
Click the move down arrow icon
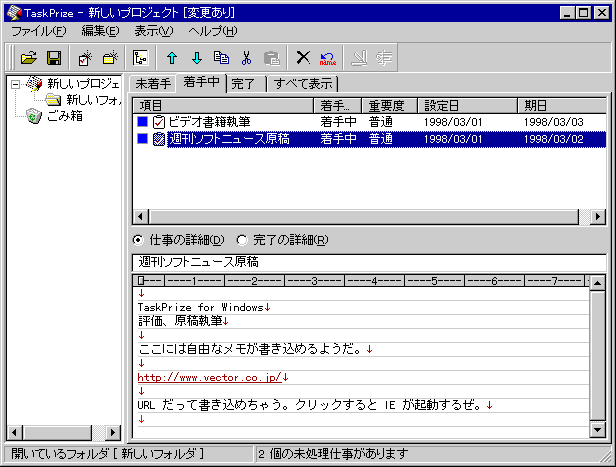click(197, 58)
